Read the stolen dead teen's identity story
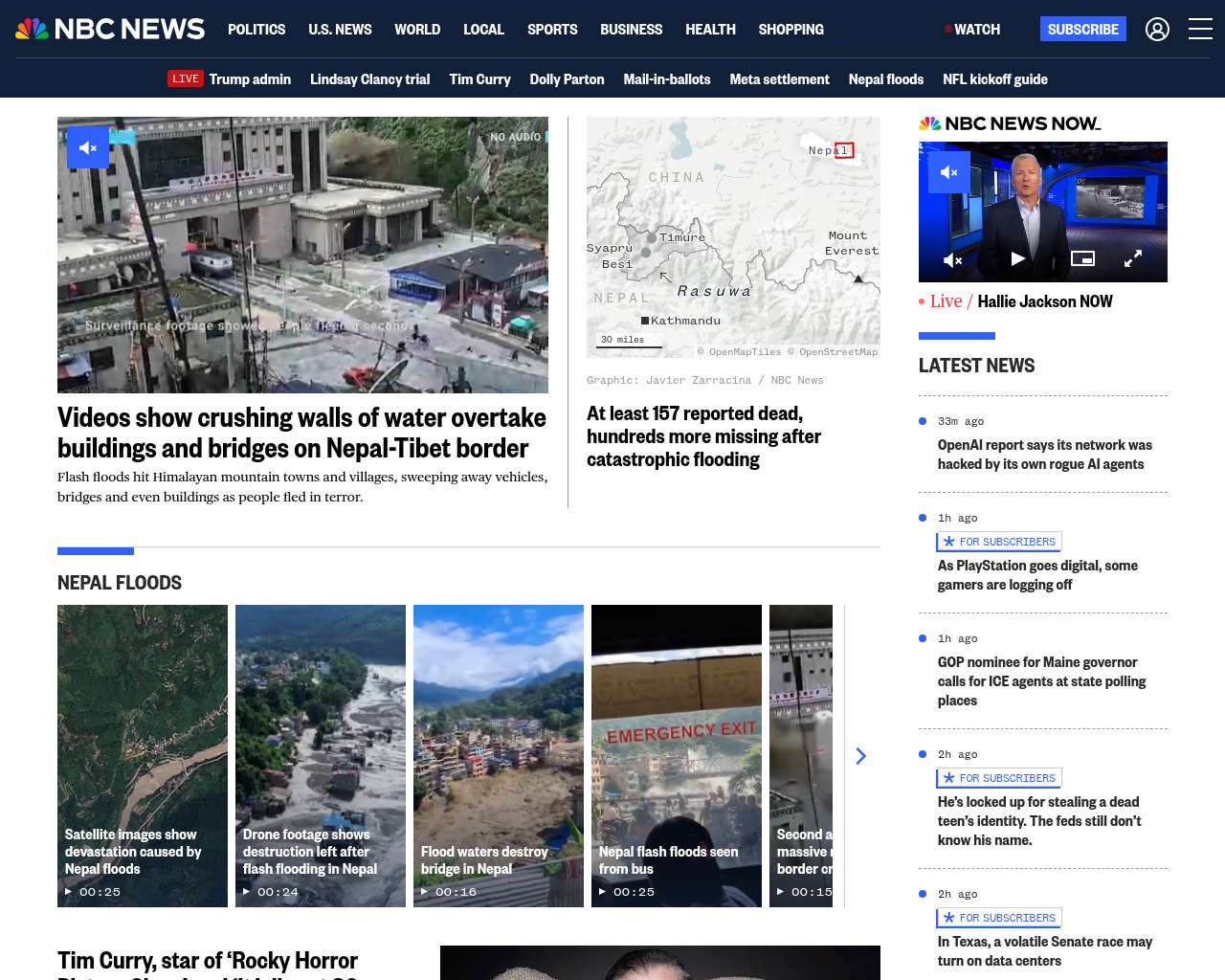The width and height of the screenshot is (1225, 980). [1039, 821]
